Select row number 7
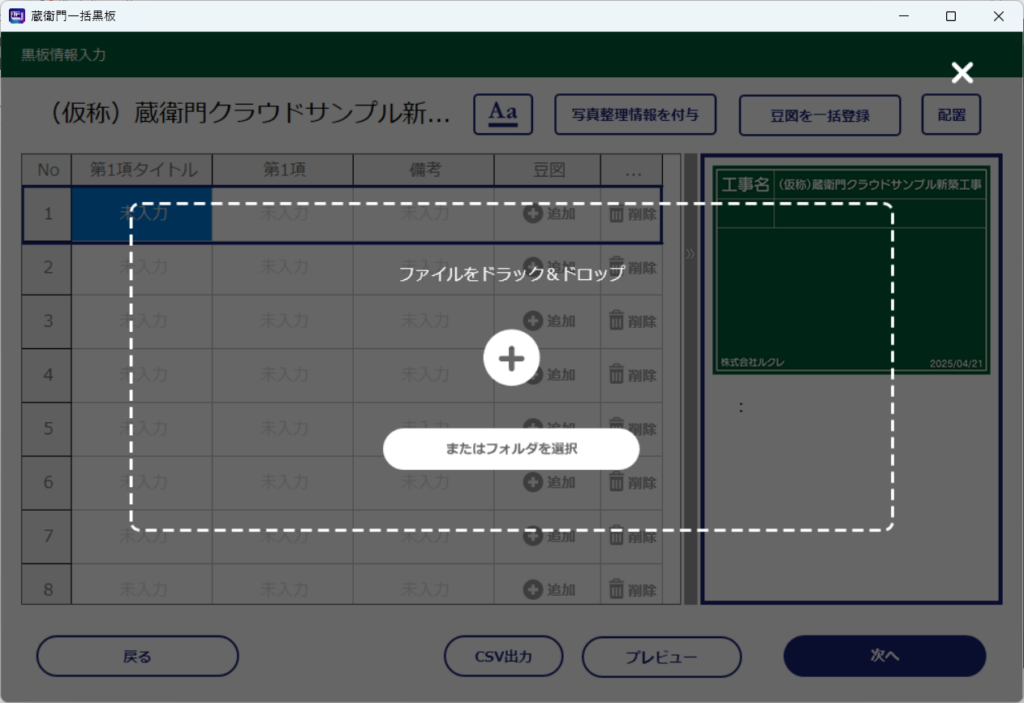This screenshot has width=1024, height=703. click(47, 536)
